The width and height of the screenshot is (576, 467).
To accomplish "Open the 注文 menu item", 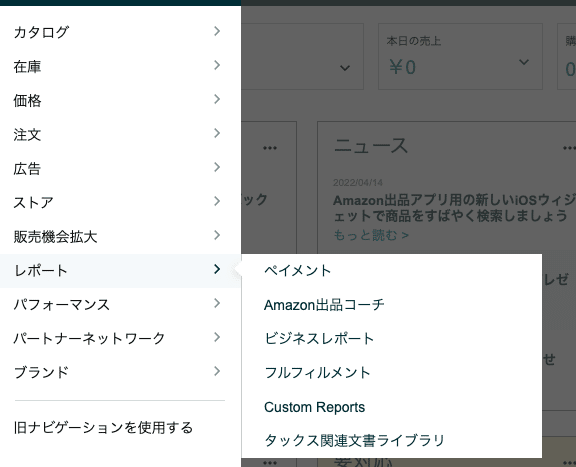I will pos(120,134).
